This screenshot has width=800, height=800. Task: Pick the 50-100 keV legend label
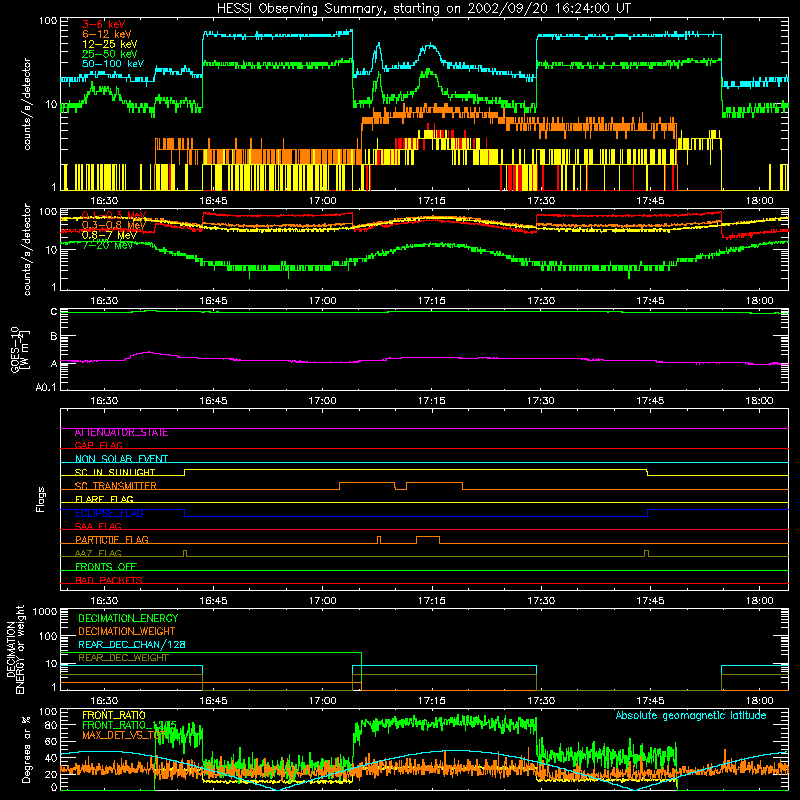[113, 64]
